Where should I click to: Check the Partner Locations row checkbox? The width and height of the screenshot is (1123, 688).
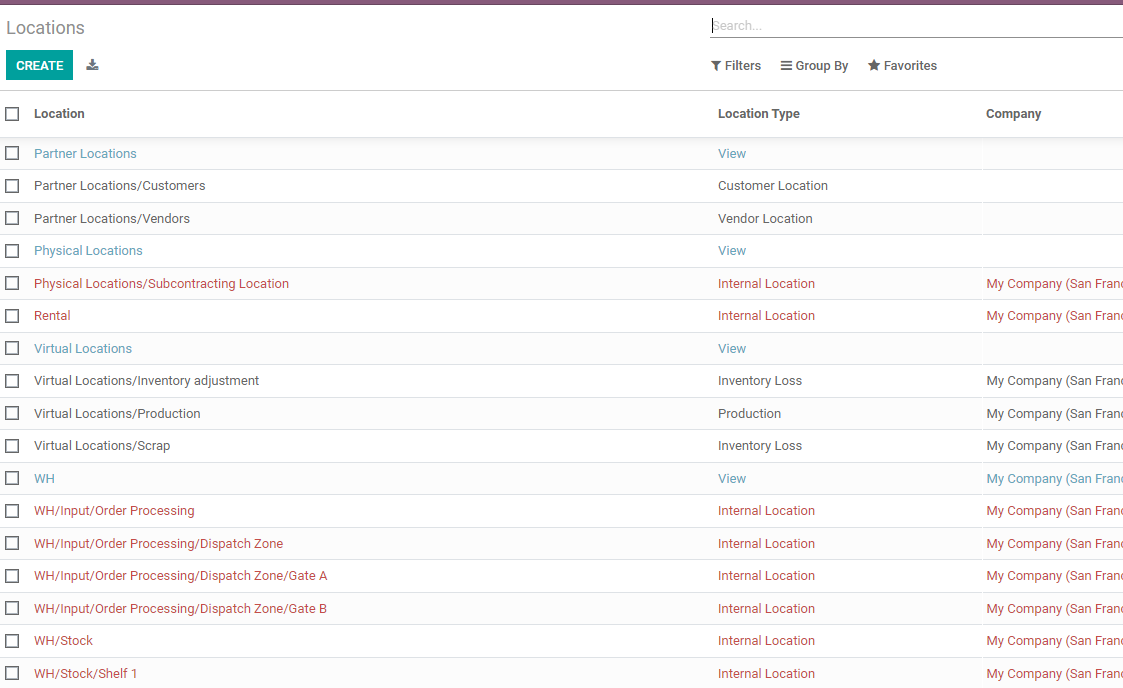(12, 153)
